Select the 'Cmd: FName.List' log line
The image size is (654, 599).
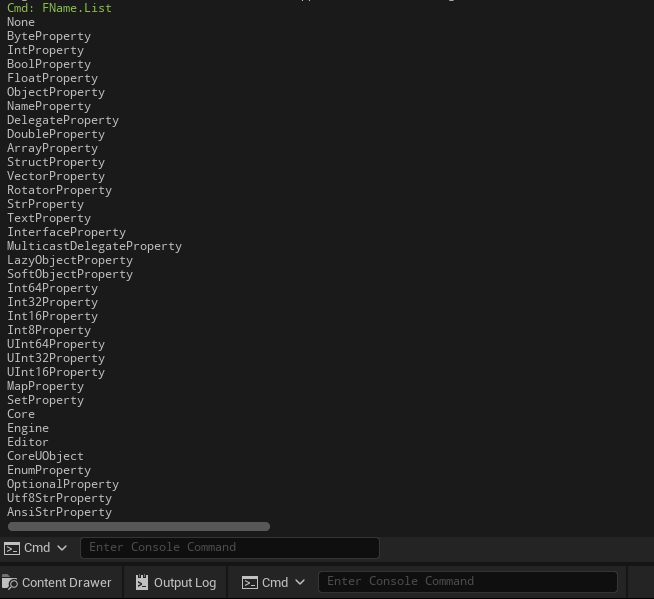click(x=59, y=8)
